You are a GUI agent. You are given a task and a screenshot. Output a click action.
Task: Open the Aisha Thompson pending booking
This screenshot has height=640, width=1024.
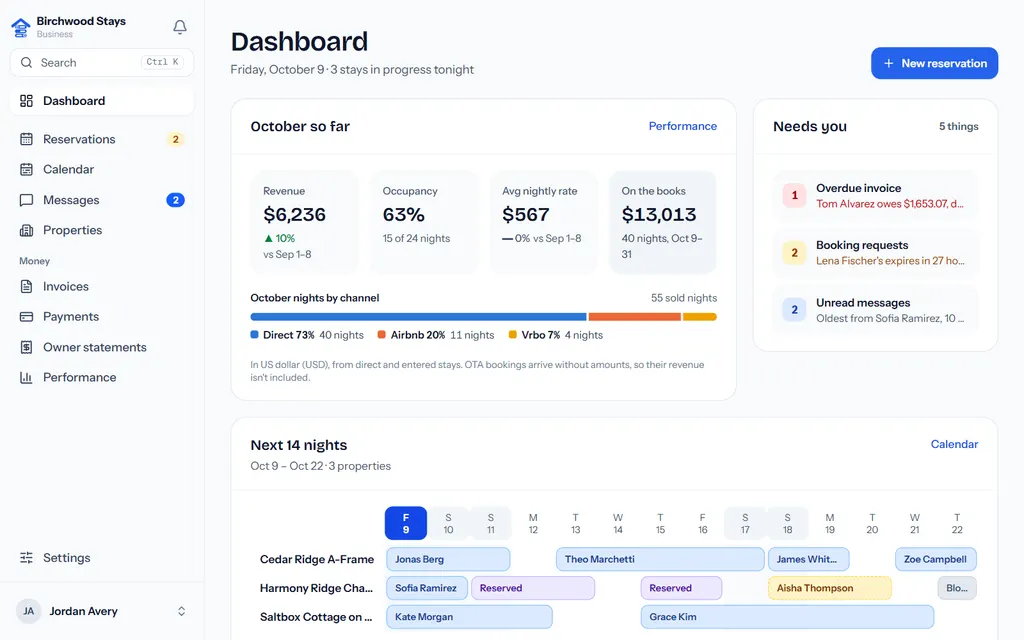click(830, 588)
